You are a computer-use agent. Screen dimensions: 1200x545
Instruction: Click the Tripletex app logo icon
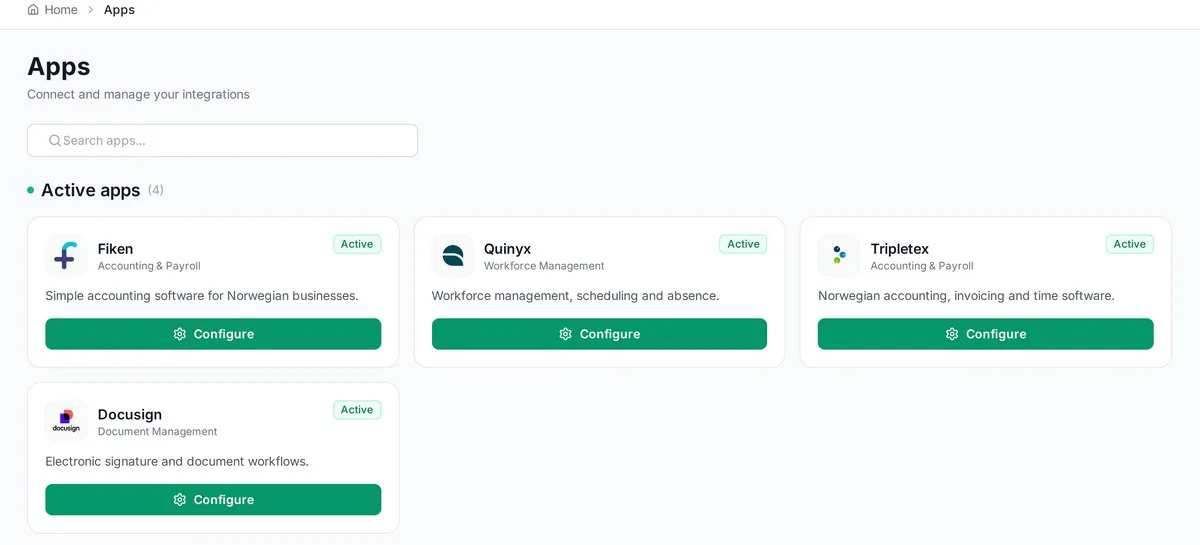pyautogui.click(x=839, y=256)
